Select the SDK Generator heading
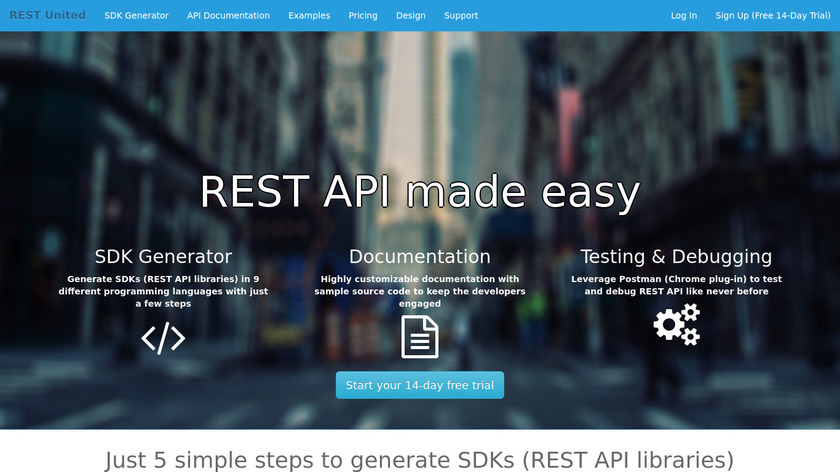 pos(163,256)
